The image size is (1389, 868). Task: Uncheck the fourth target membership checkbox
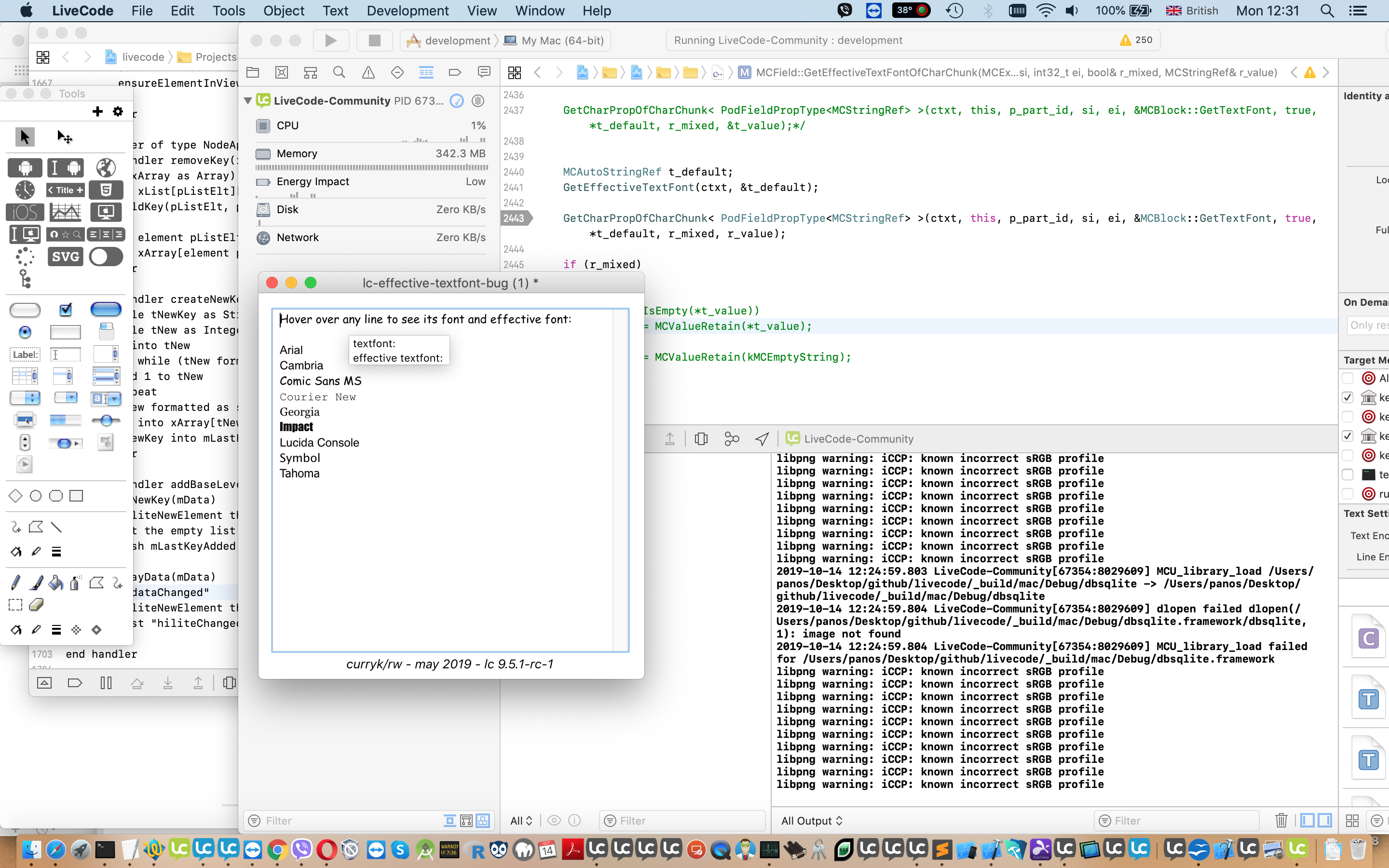pyautogui.click(x=1348, y=436)
